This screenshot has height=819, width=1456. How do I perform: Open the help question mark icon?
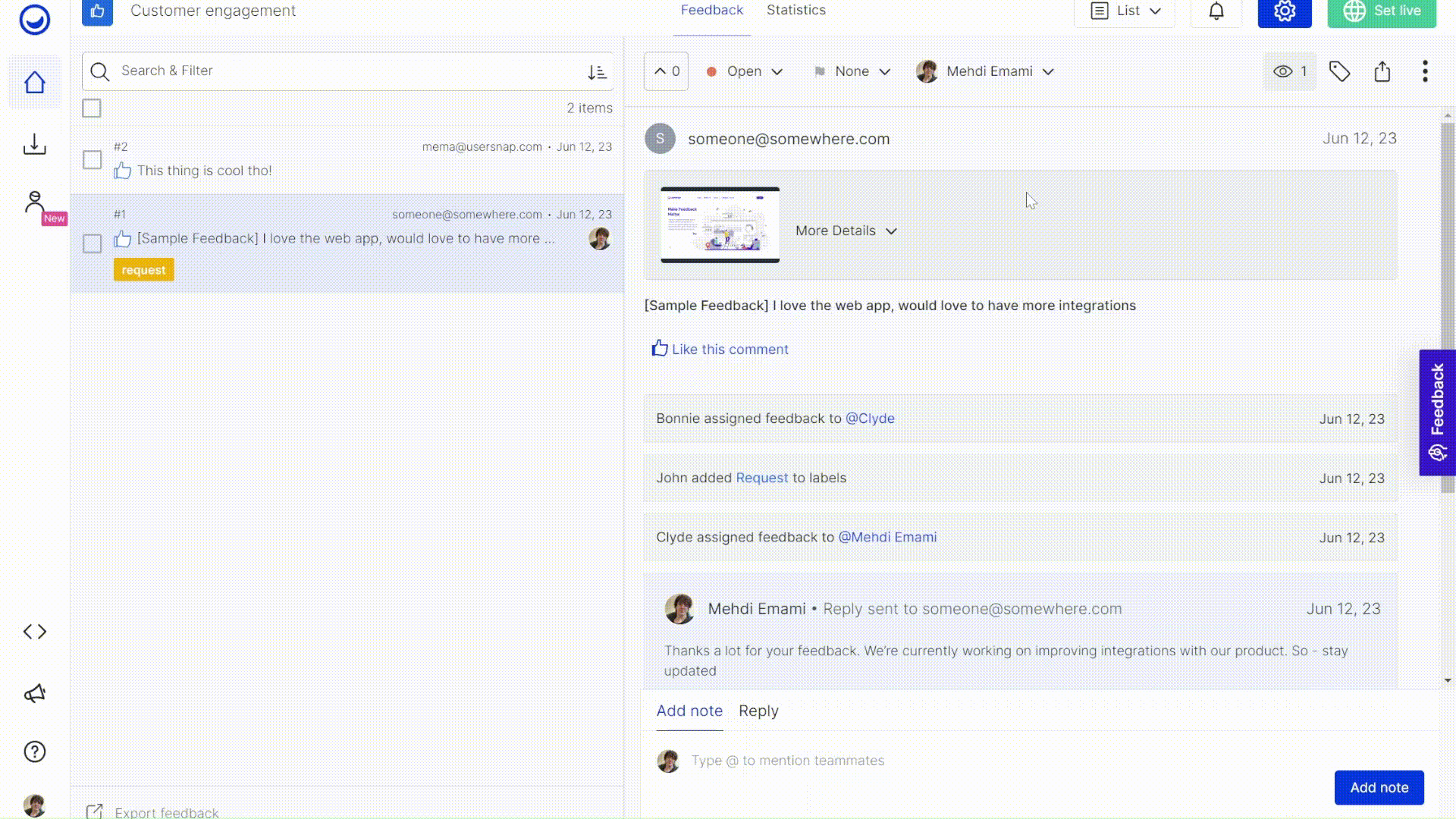click(x=34, y=752)
